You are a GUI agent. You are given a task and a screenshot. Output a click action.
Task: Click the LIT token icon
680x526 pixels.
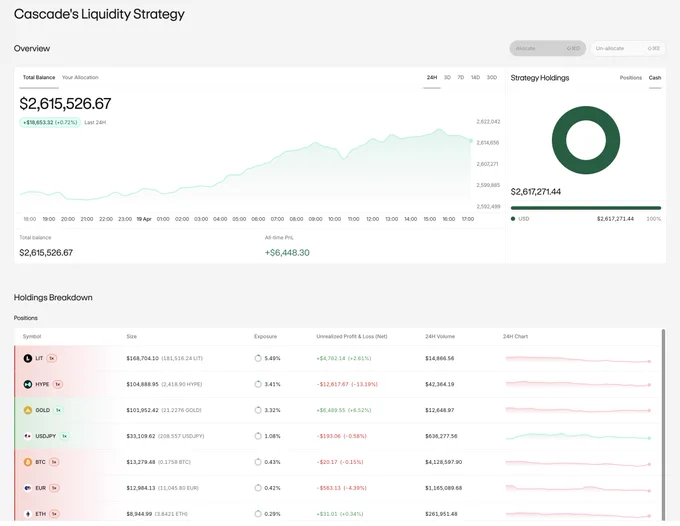pos(28,358)
